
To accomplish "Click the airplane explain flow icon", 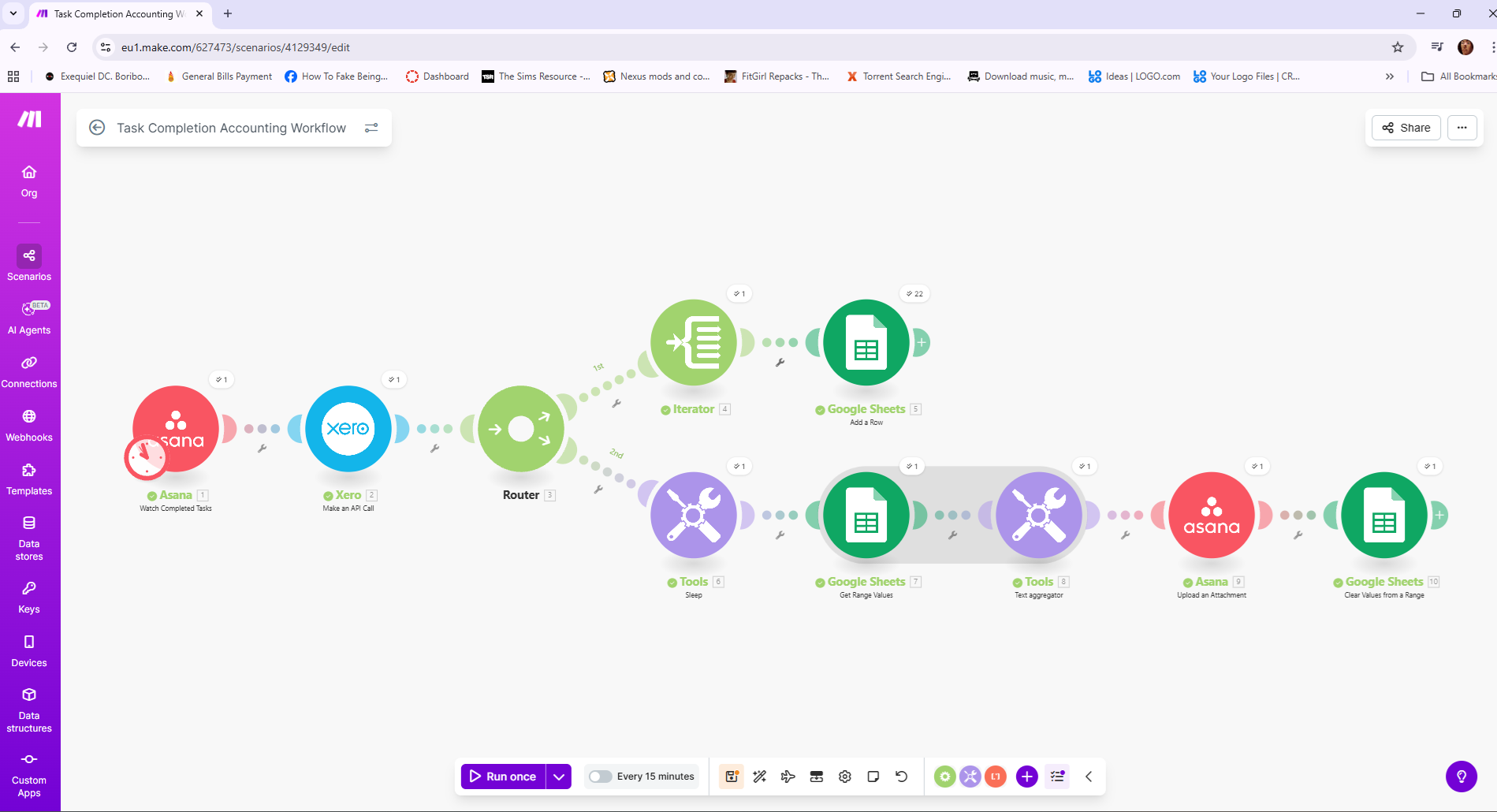I will pos(788,777).
